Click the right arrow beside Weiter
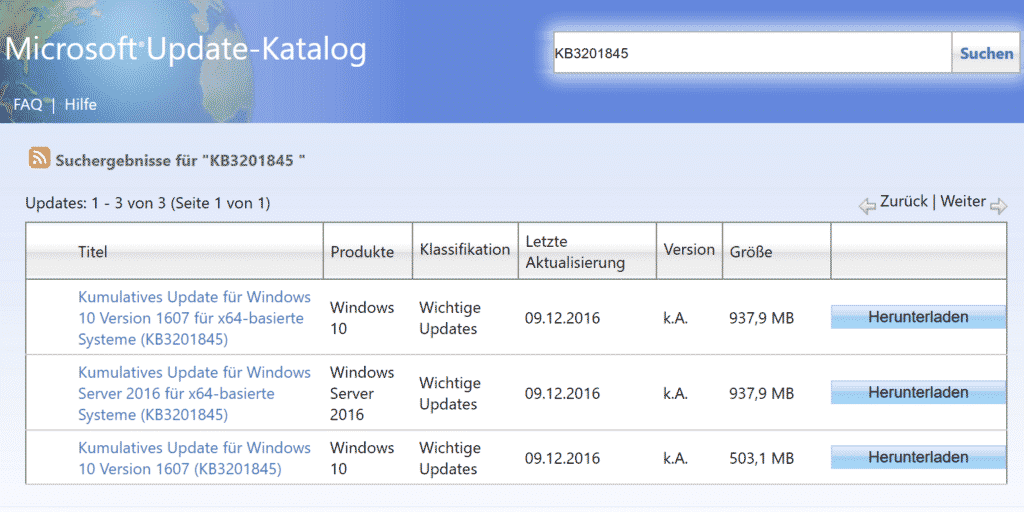1024x512 pixels. (x=999, y=207)
